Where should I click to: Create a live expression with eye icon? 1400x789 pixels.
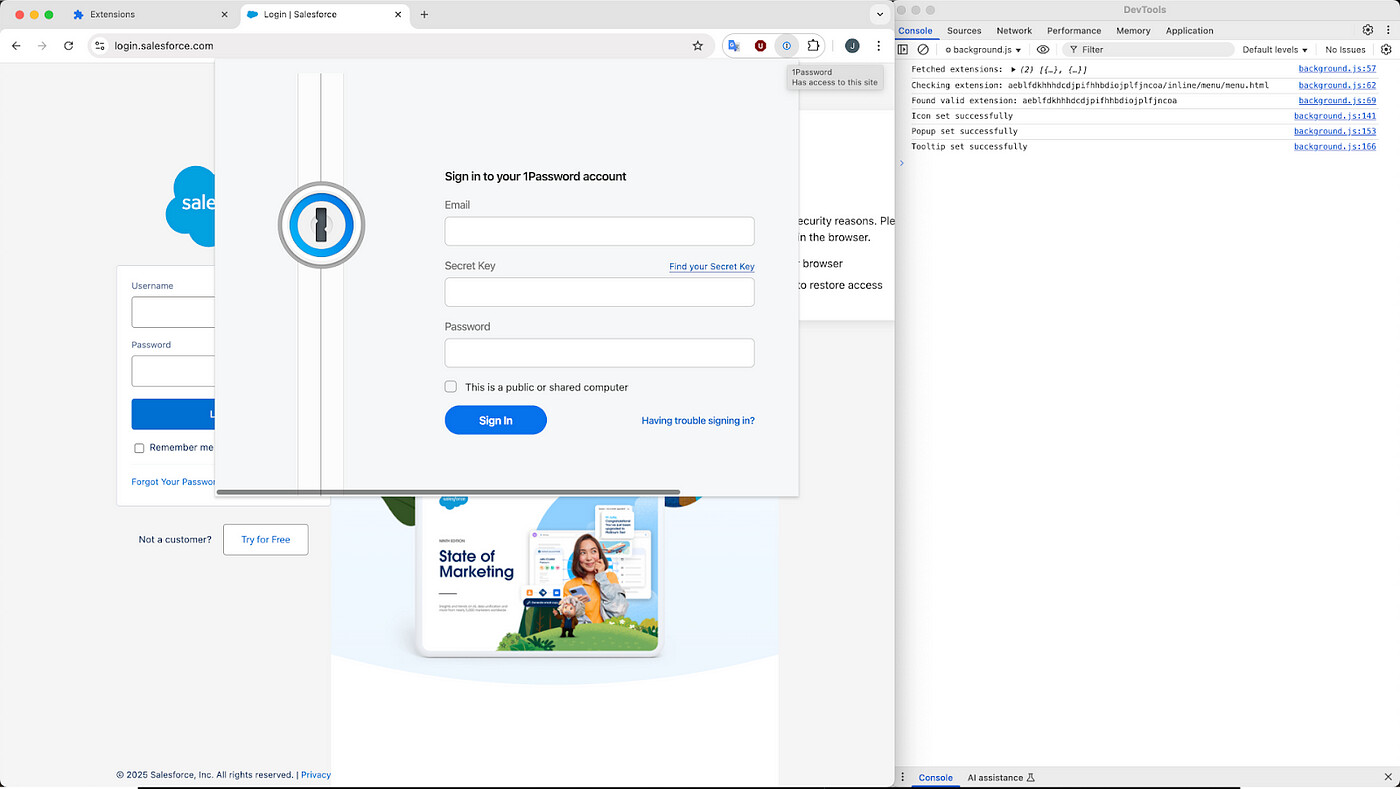[x=1043, y=49]
